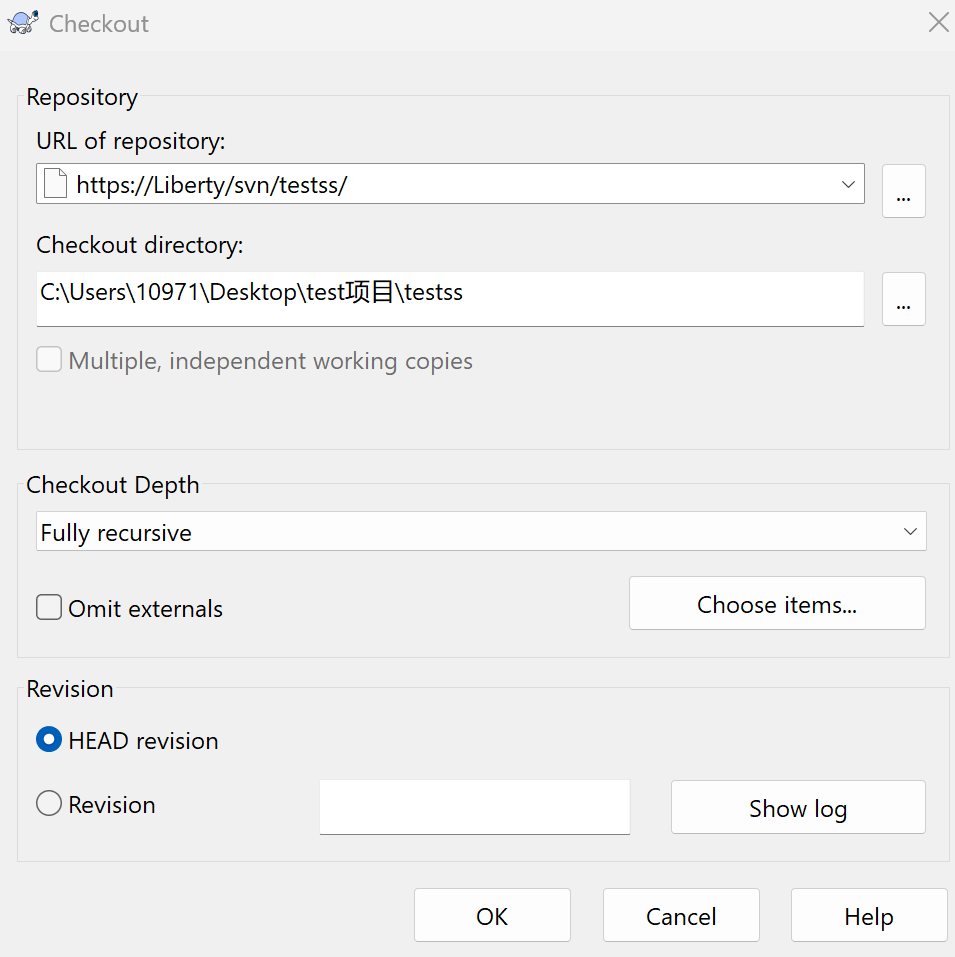Viewport: 955px width, 957px height.
Task: Click the TortoiseSVN turtle icon in title bar
Action: pyautogui.click(x=24, y=23)
